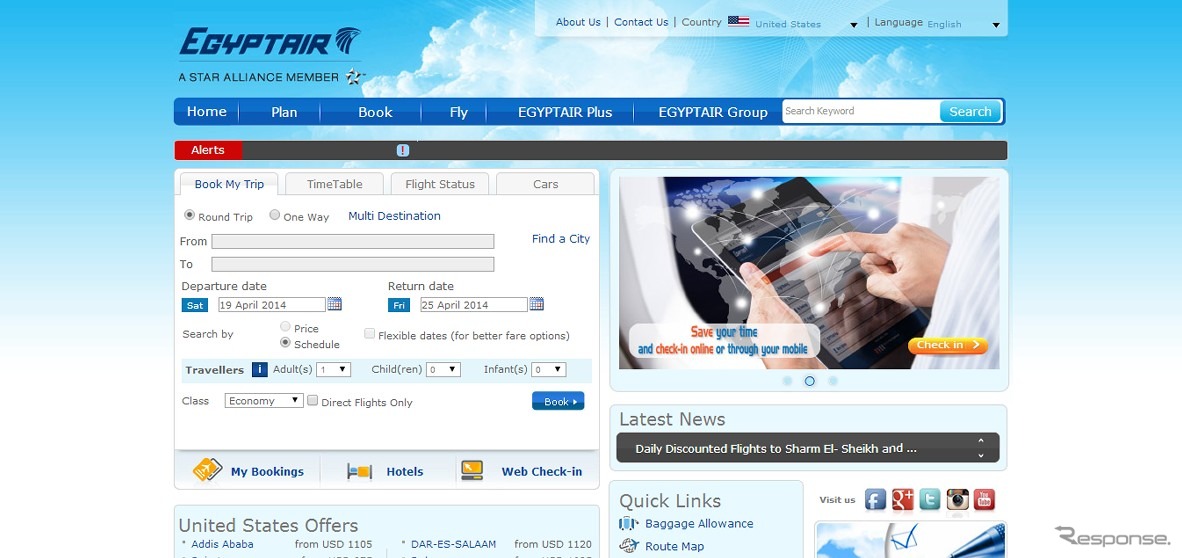This screenshot has height=558, width=1182.
Task: Choose search by Schedule radio button
Action: coord(285,342)
